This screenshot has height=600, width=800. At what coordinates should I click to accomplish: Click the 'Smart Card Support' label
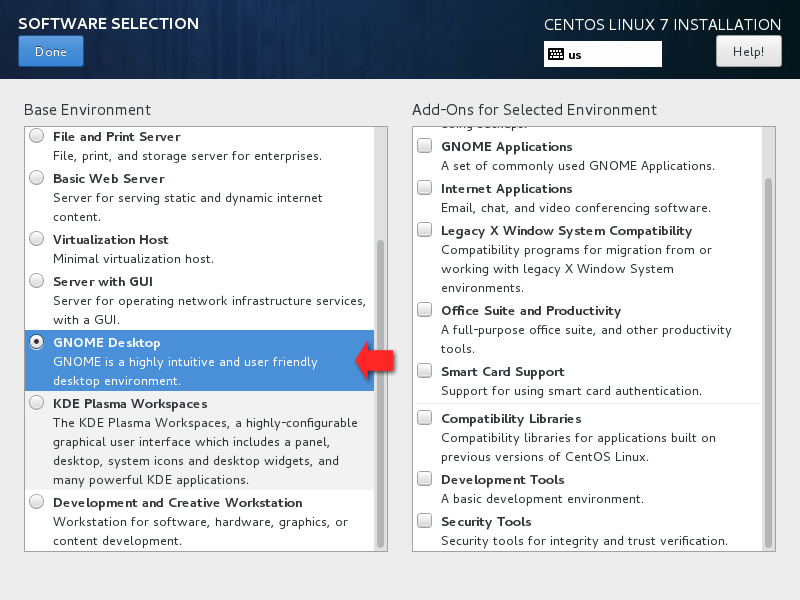pyautogui.click(x=503, y=372)
